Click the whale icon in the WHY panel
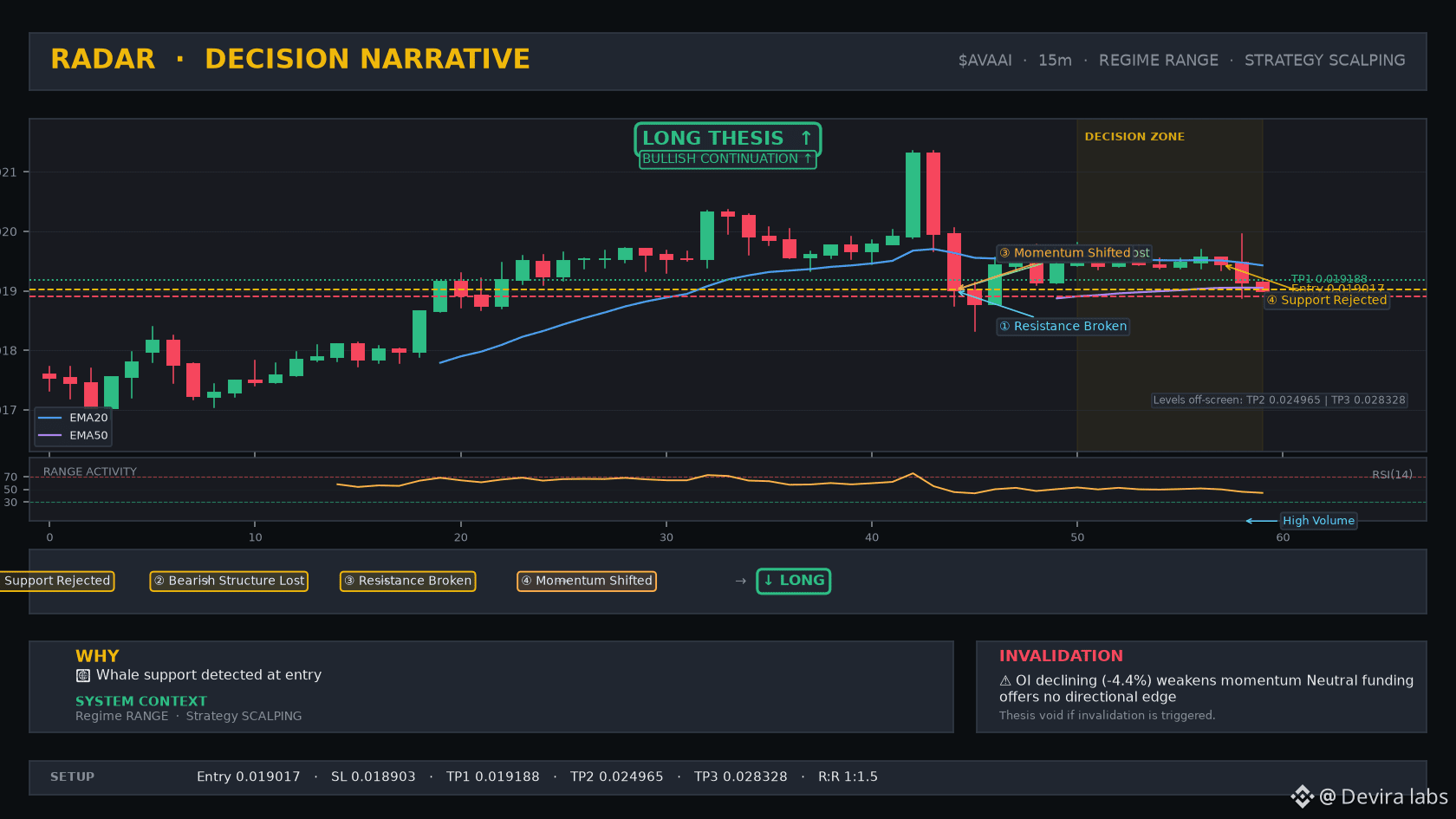 point(83,675)
